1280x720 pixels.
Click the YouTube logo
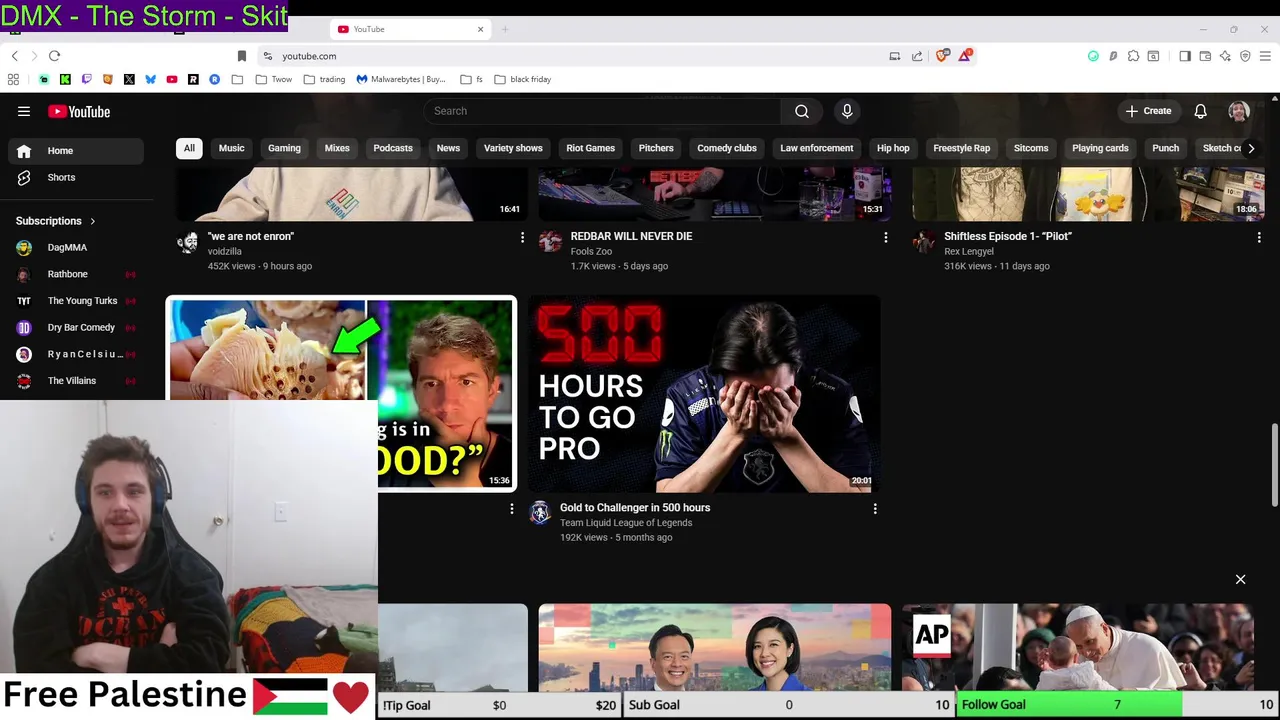pyautogui.click(x=78, y=111)
